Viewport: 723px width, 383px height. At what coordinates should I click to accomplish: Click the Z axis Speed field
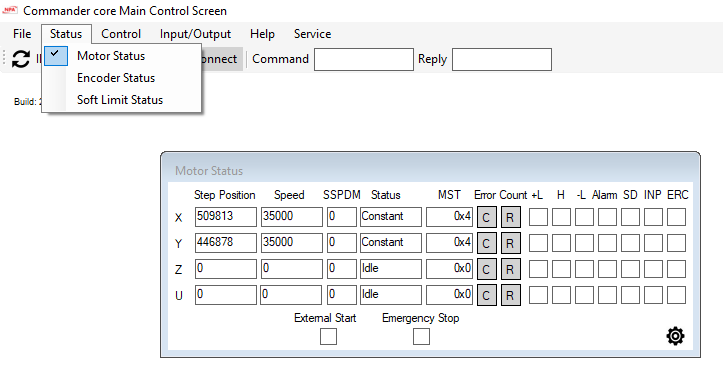(291, 269)
